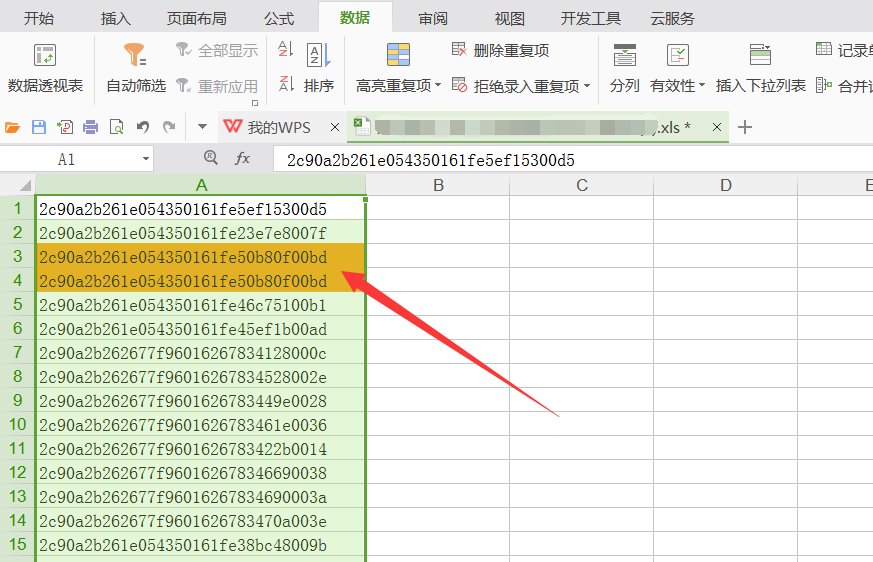The height and width of the screenshot is (562, 873).
Task: Close the .xls document tab
Action: (717, 128)
